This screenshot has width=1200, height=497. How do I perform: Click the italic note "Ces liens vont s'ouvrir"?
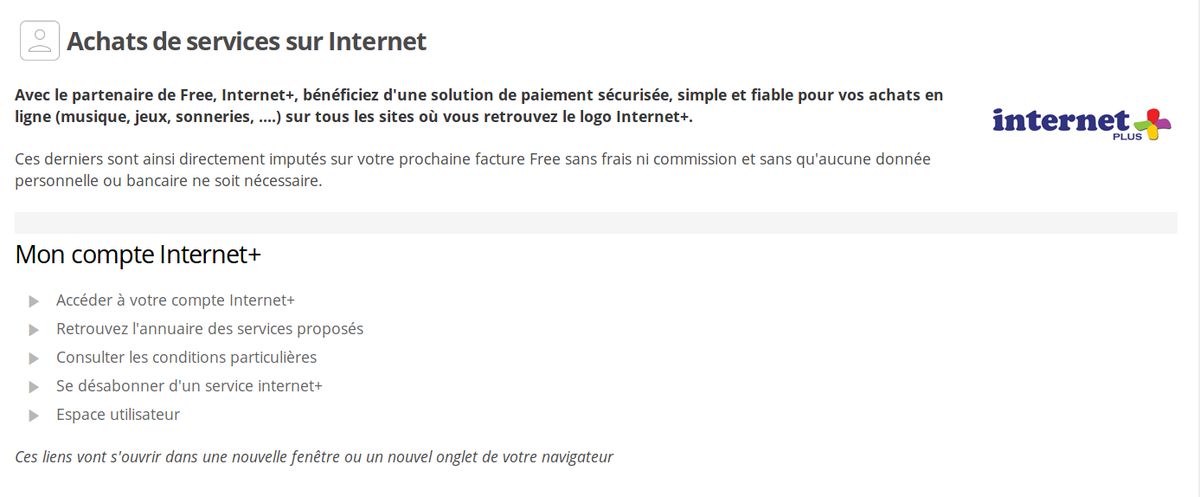point(314,457)
